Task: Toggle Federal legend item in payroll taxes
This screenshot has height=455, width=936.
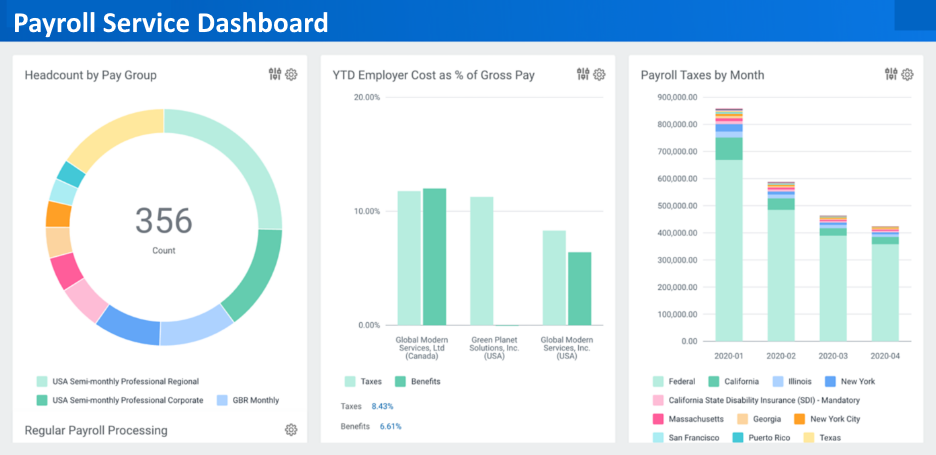Action: click(x=673, y=381)
